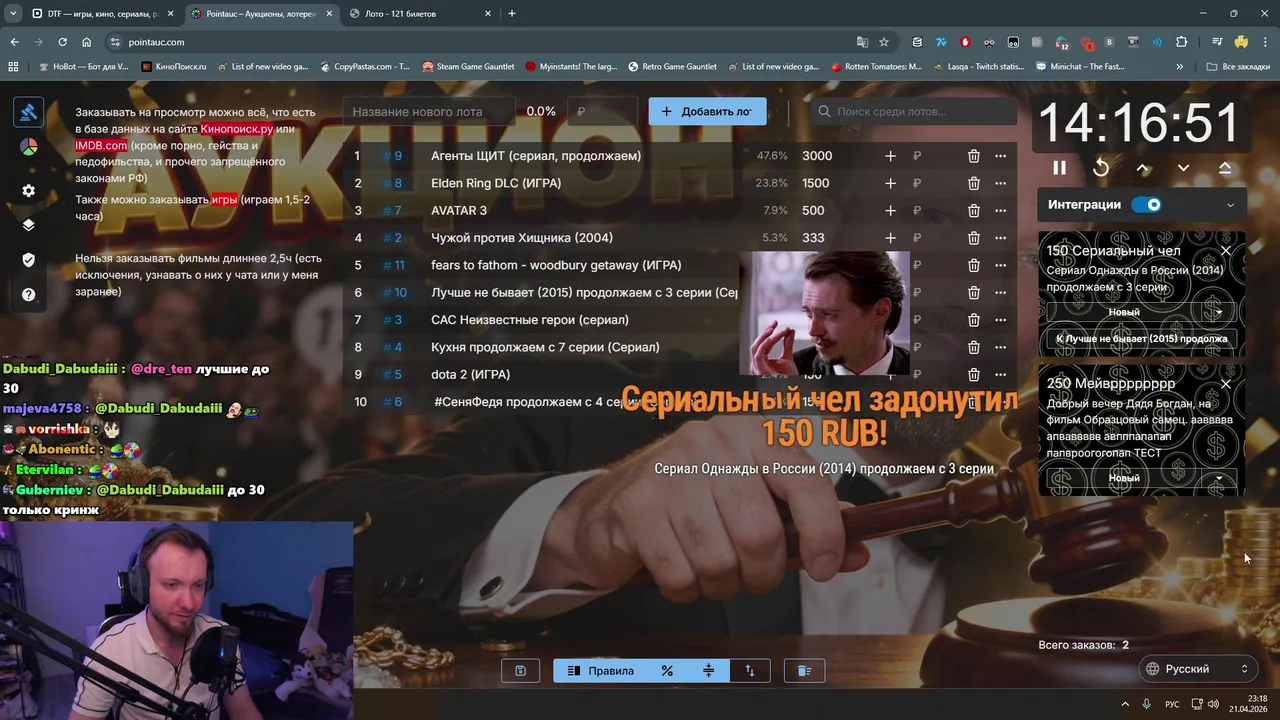Open the wheel pie-chart sidebar icon
This screenshot has width=1280, height=720.
[28, 147]
